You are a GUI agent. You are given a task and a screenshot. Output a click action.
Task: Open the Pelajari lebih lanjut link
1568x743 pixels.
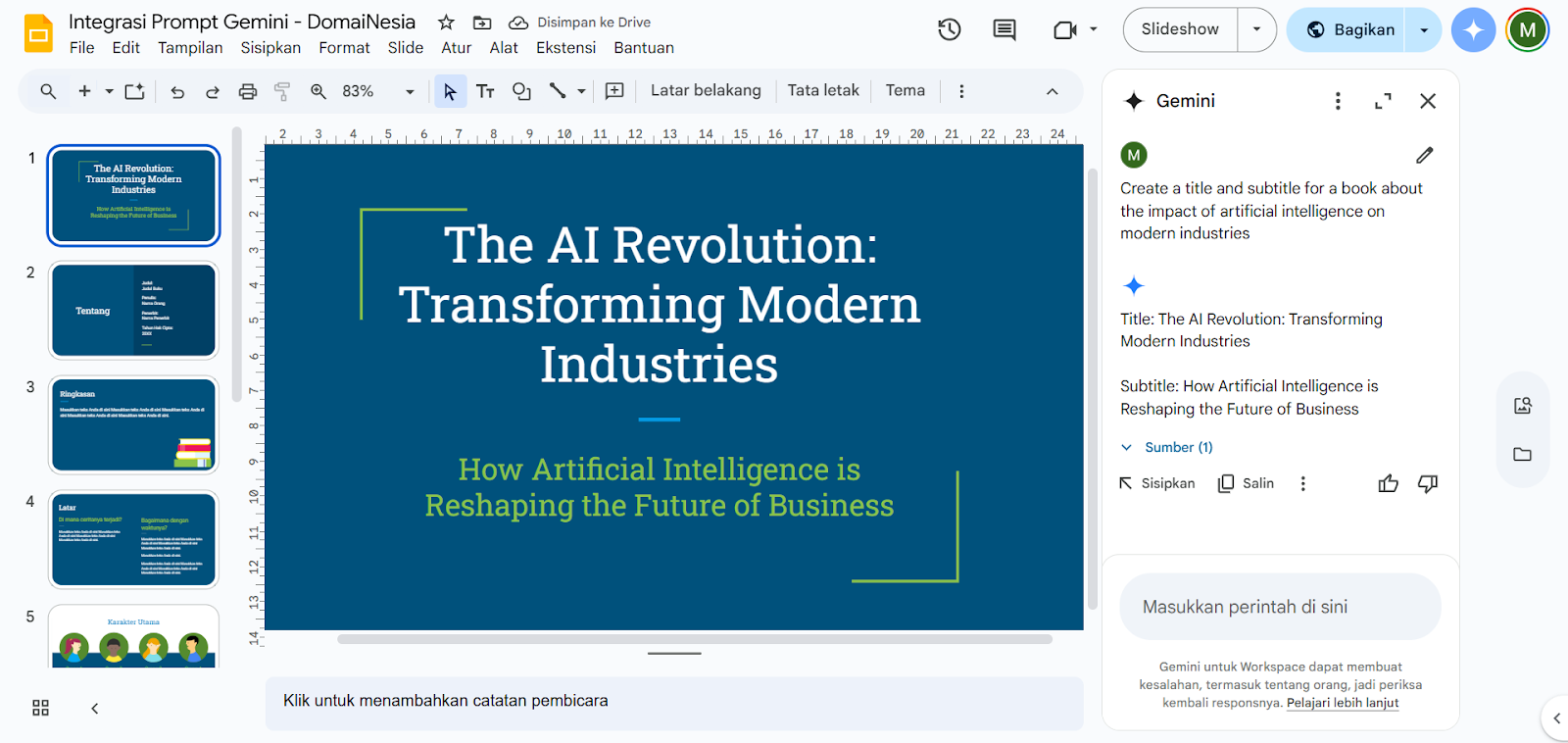tap(1342, 703)
